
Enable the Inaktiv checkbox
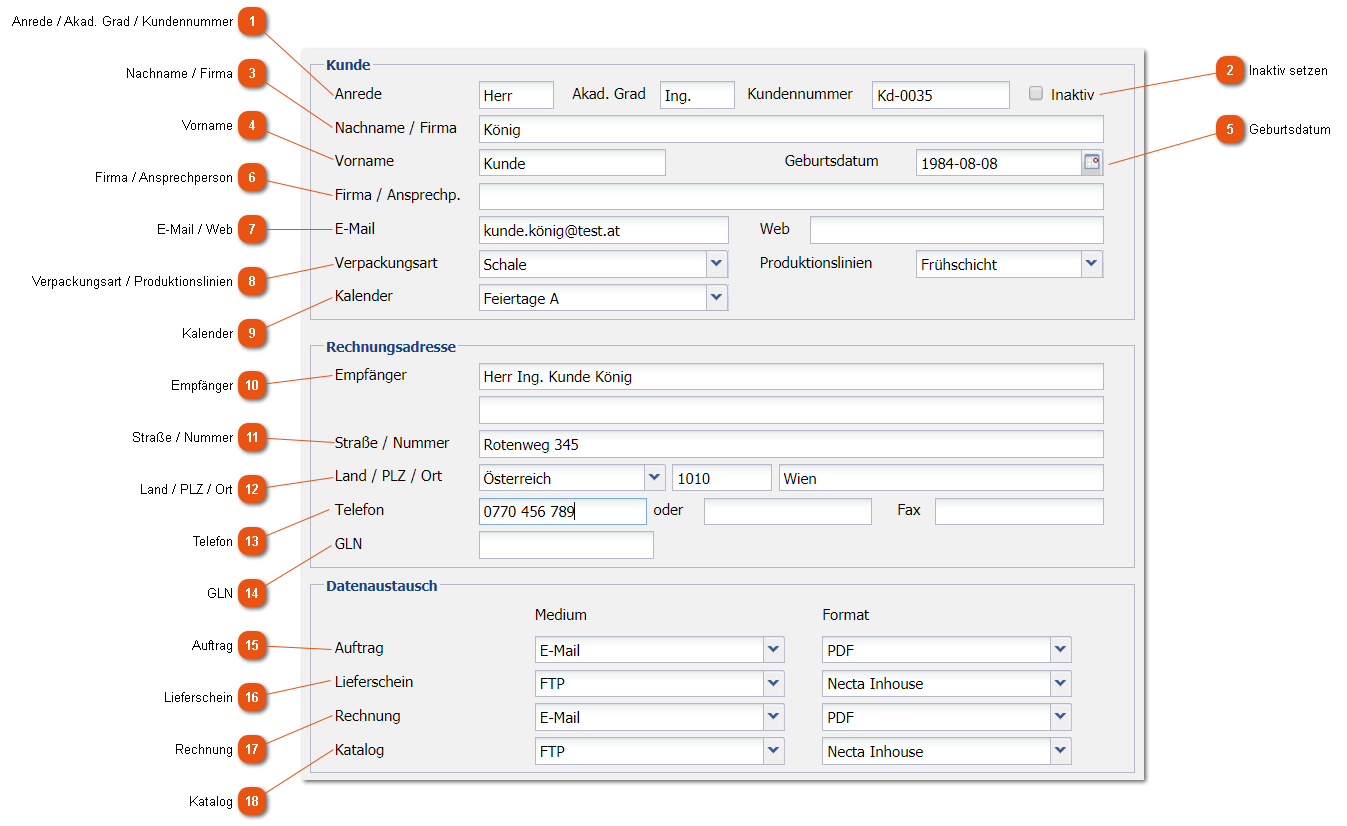click(1036, 93)
